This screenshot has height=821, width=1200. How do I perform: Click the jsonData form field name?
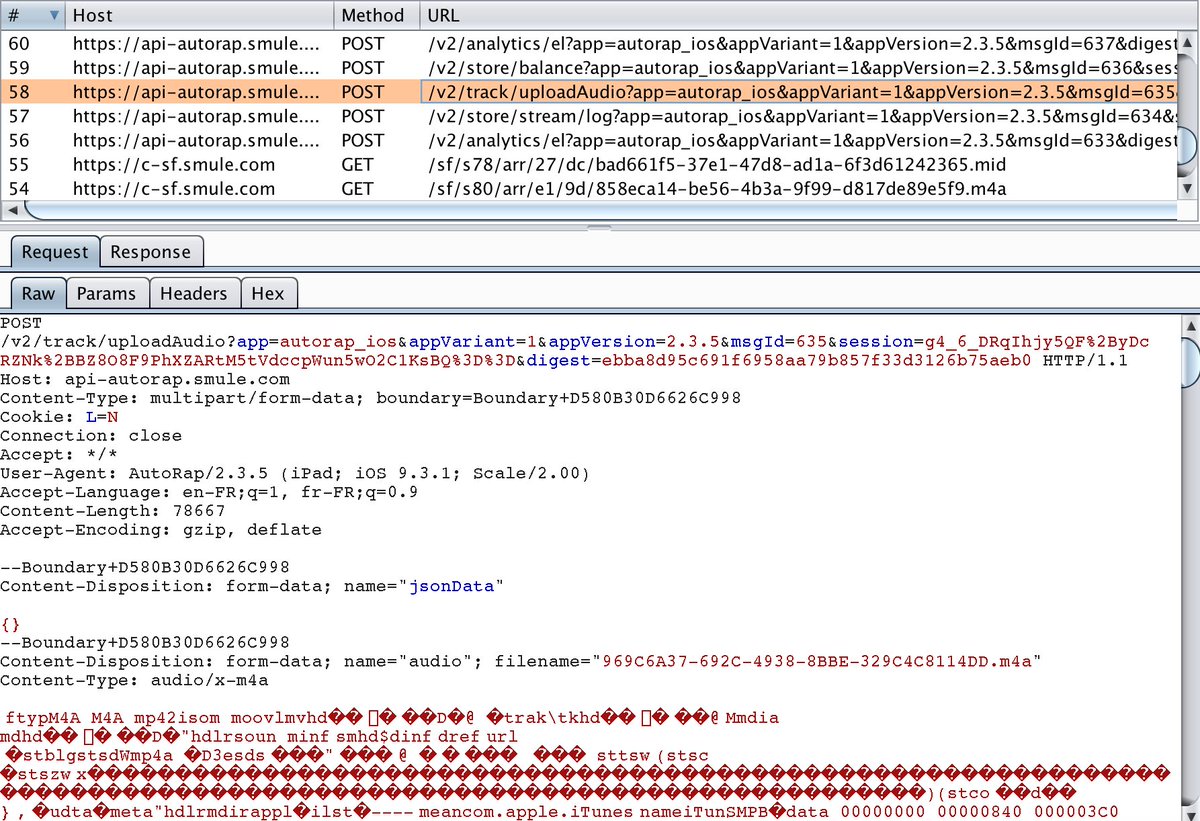(x=451, y=587)
